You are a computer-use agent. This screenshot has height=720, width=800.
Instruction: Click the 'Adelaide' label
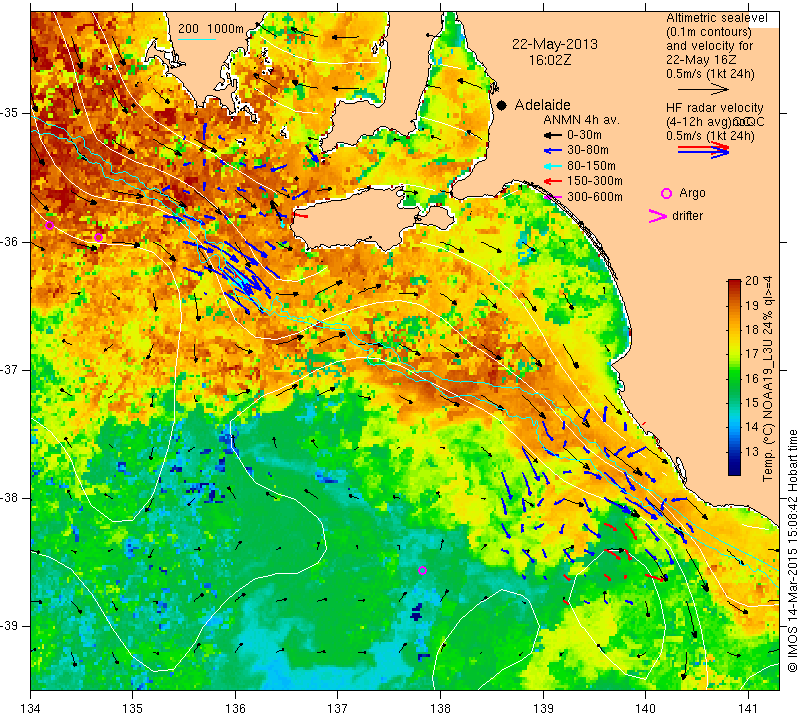pyautogui.click(x=542, y=105)
